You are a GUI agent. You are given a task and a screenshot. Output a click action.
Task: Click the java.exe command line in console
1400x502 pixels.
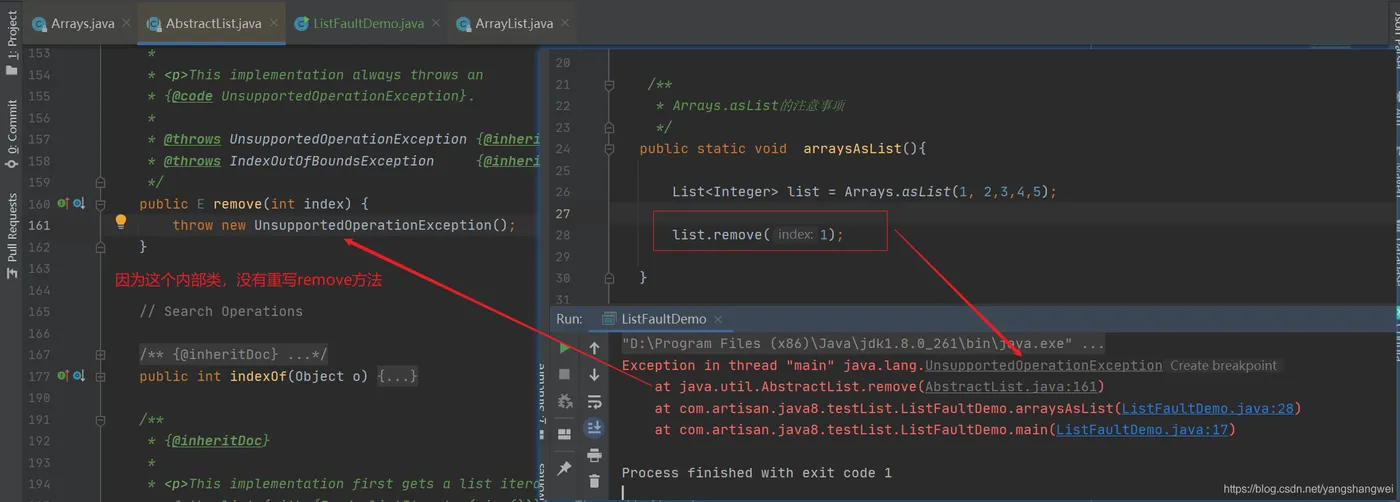click(x=862, y=343)
